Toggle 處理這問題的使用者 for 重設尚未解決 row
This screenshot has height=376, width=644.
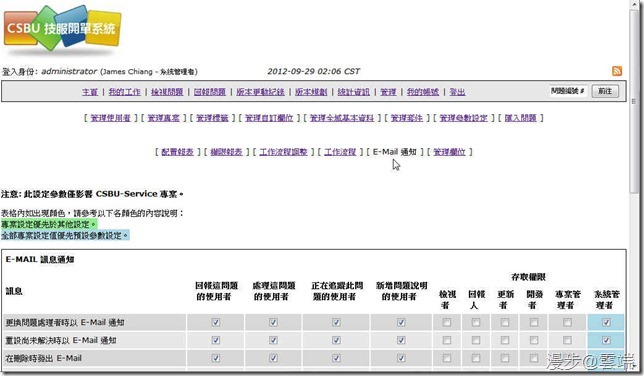273,340
